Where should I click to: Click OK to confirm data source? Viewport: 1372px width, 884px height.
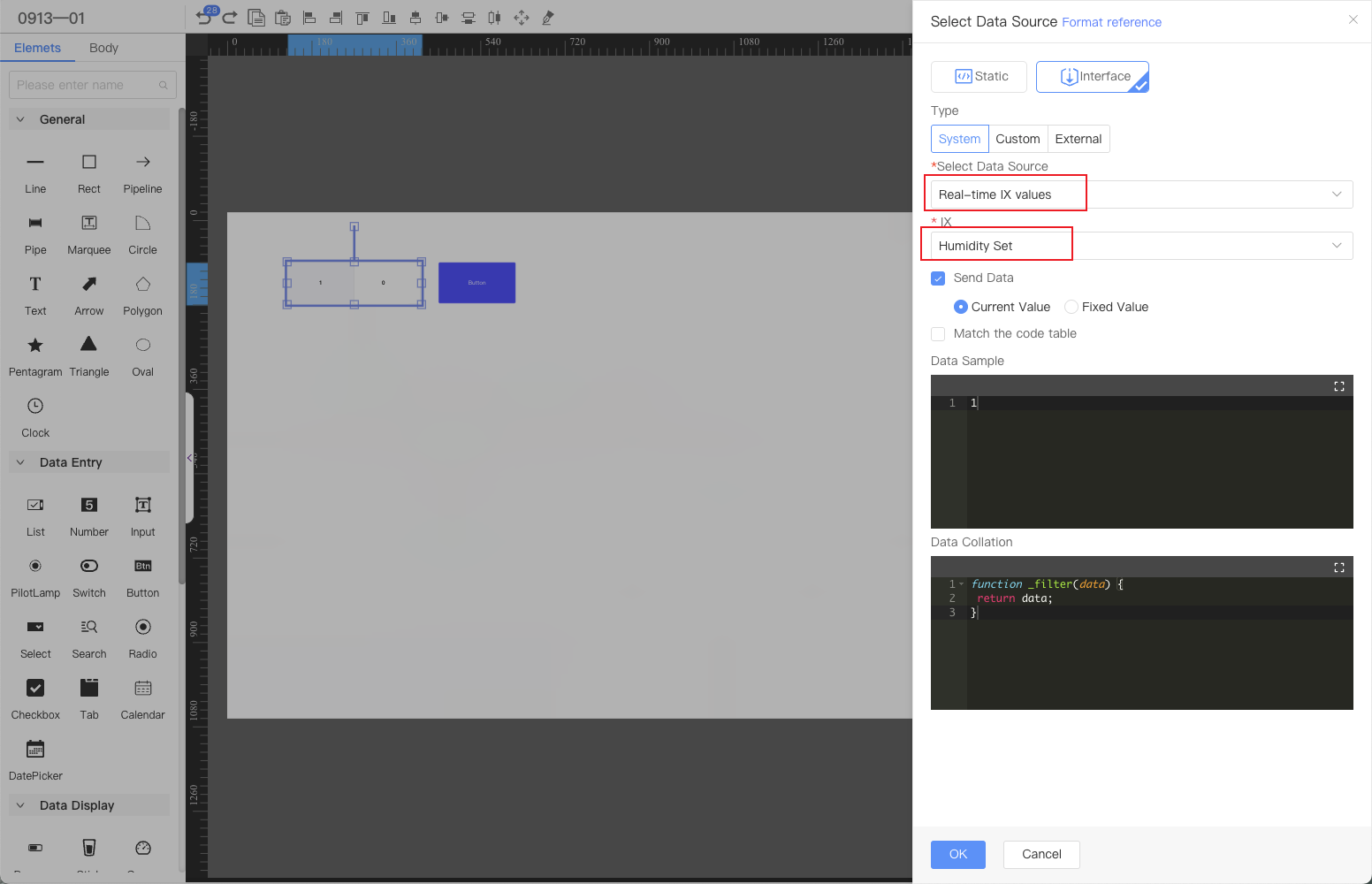click(957, 854)
